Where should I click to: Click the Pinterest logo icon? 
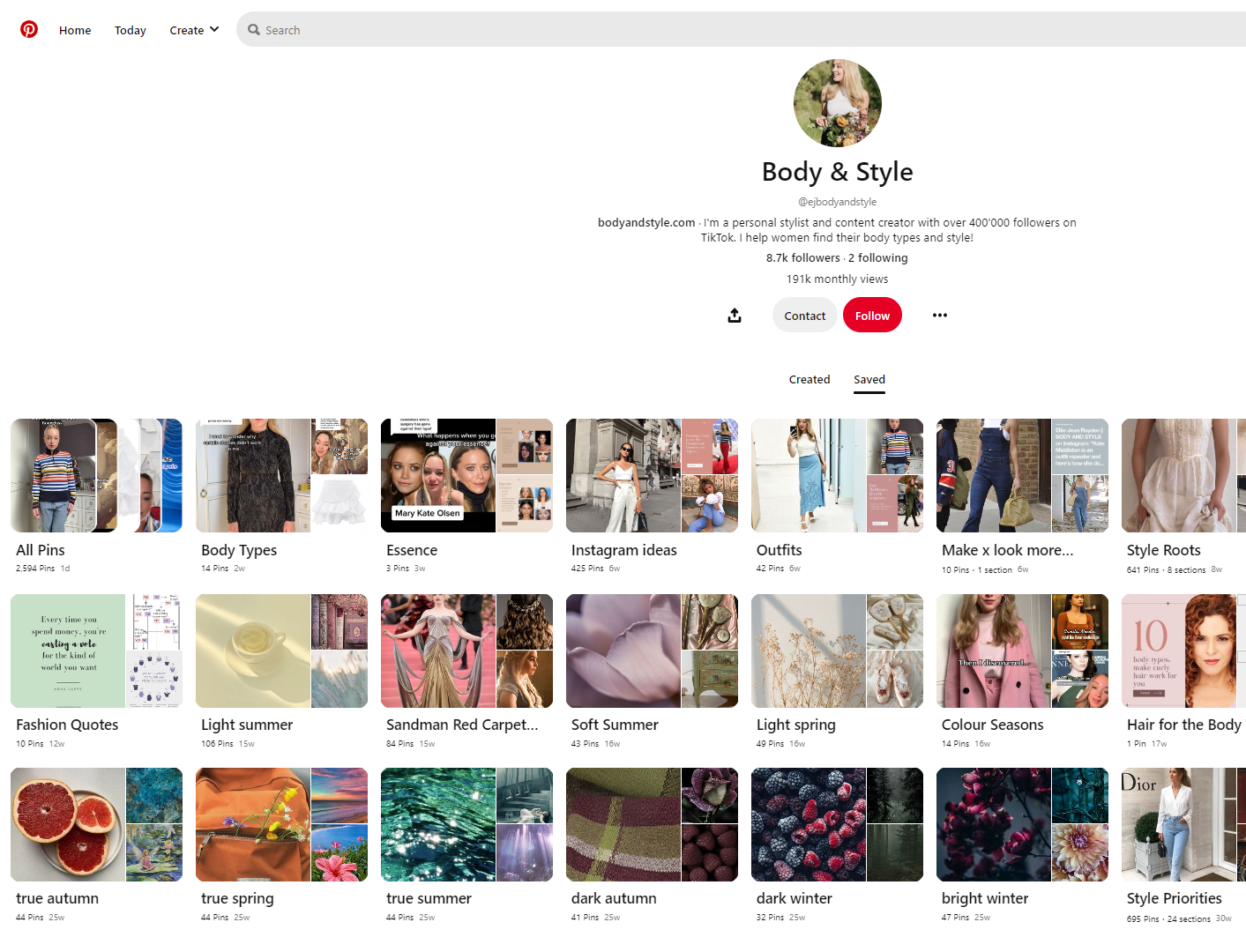[29, 29]
